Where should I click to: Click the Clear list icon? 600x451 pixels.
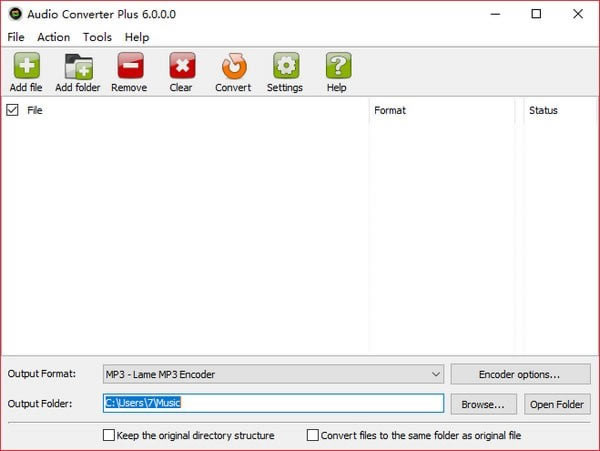tap(182, 66)
